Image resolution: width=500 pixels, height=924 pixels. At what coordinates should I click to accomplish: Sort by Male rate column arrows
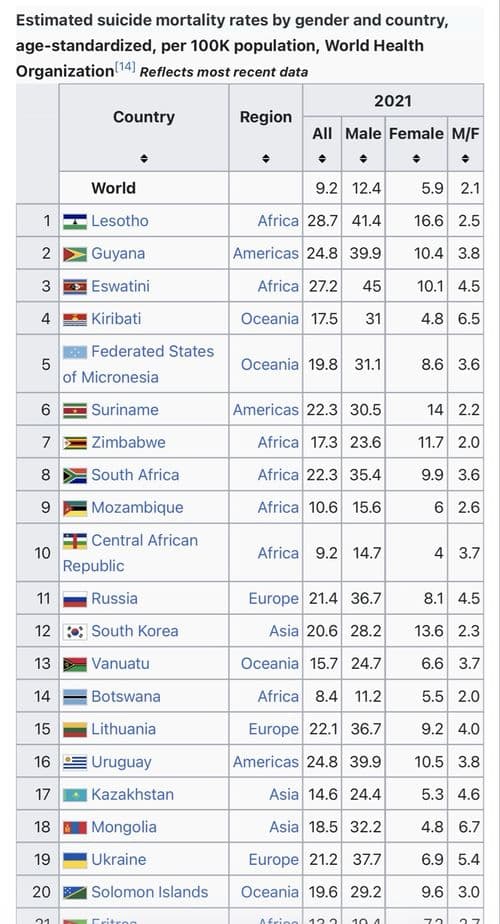coord(363,159)
